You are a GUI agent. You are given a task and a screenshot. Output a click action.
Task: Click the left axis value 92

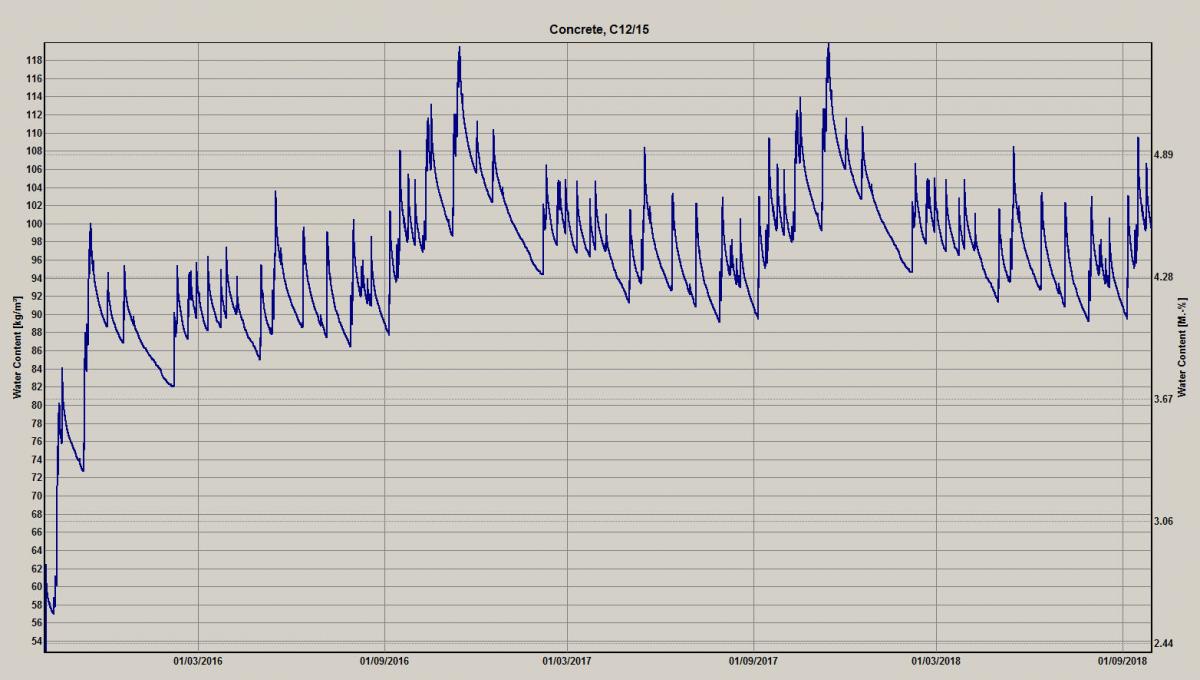(36, 296)
